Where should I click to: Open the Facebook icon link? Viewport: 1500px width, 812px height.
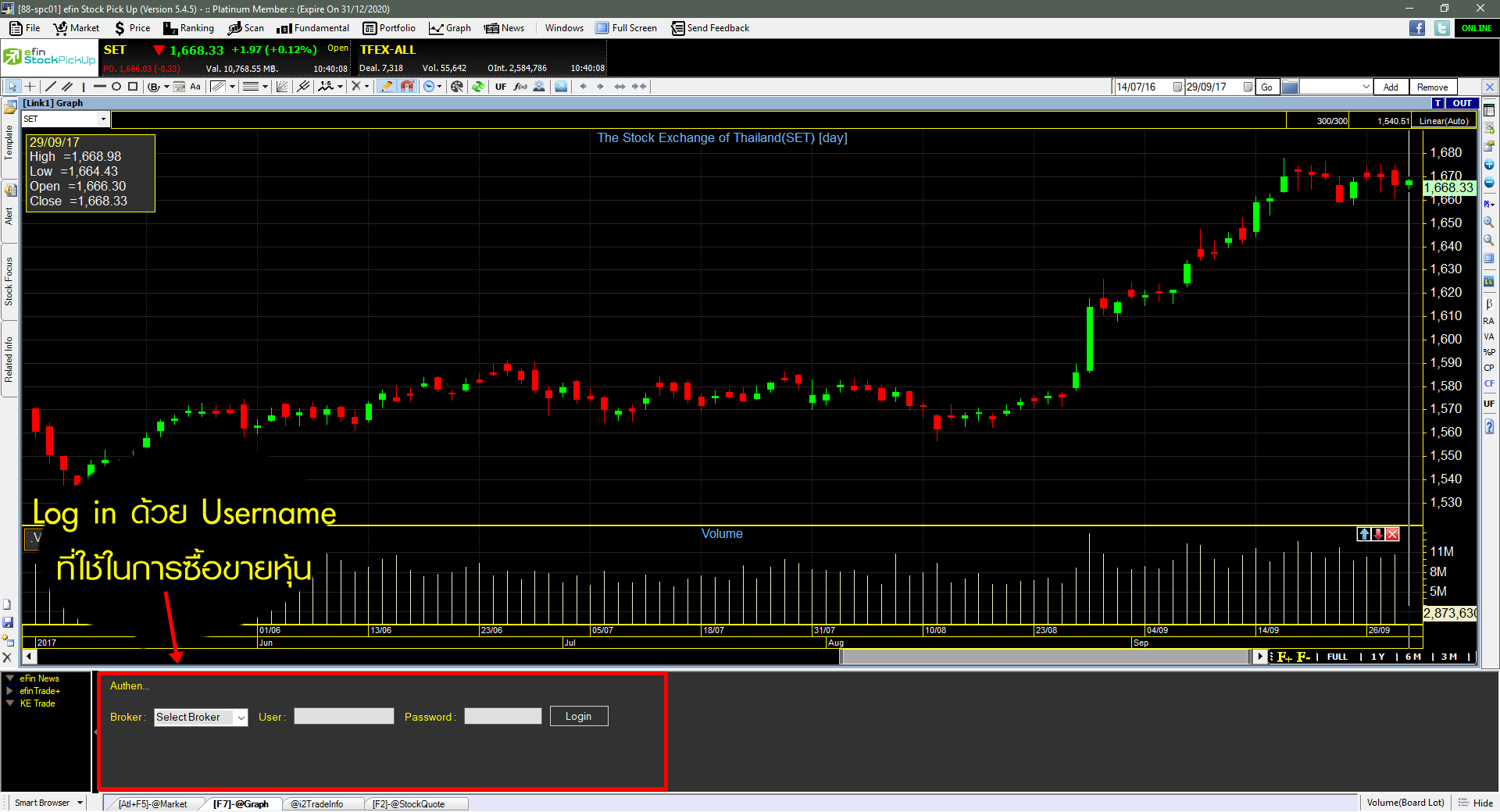[1417, 28]
